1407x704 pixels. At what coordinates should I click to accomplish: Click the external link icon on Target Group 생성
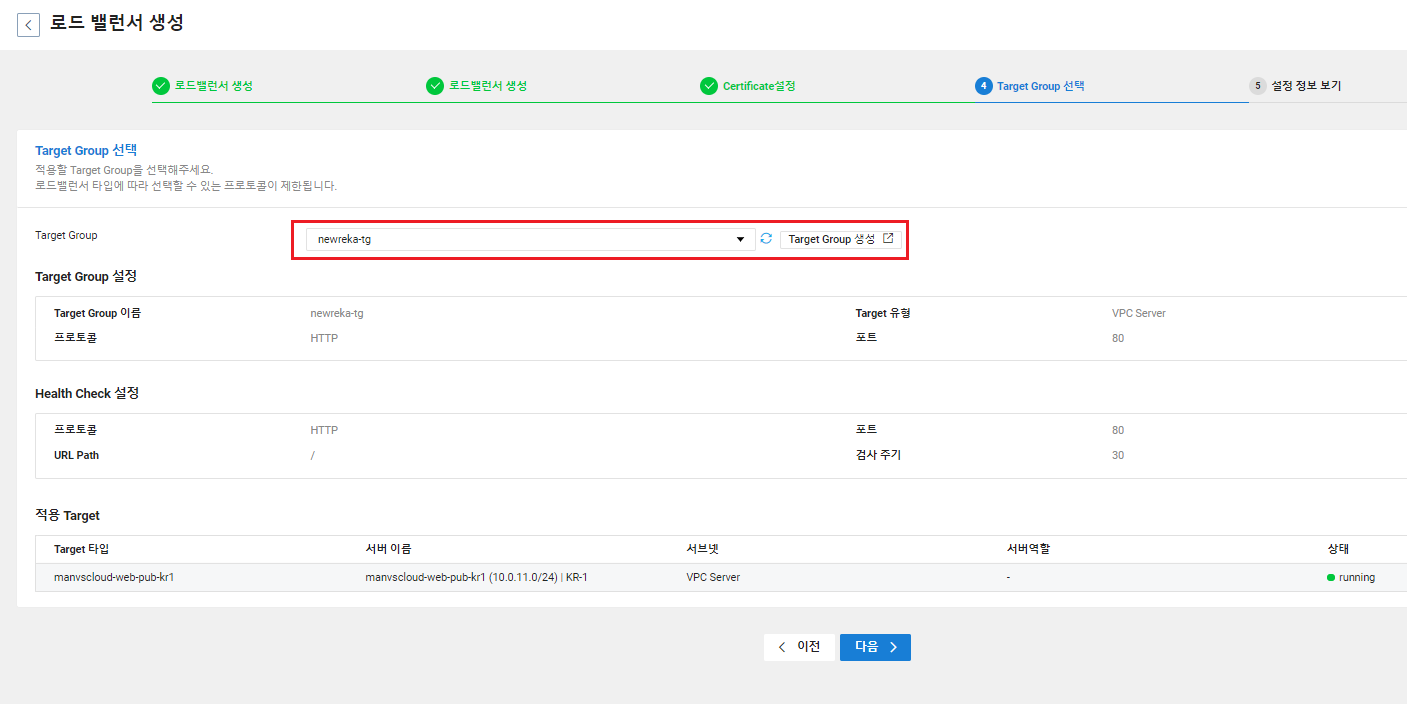[887, 238]
